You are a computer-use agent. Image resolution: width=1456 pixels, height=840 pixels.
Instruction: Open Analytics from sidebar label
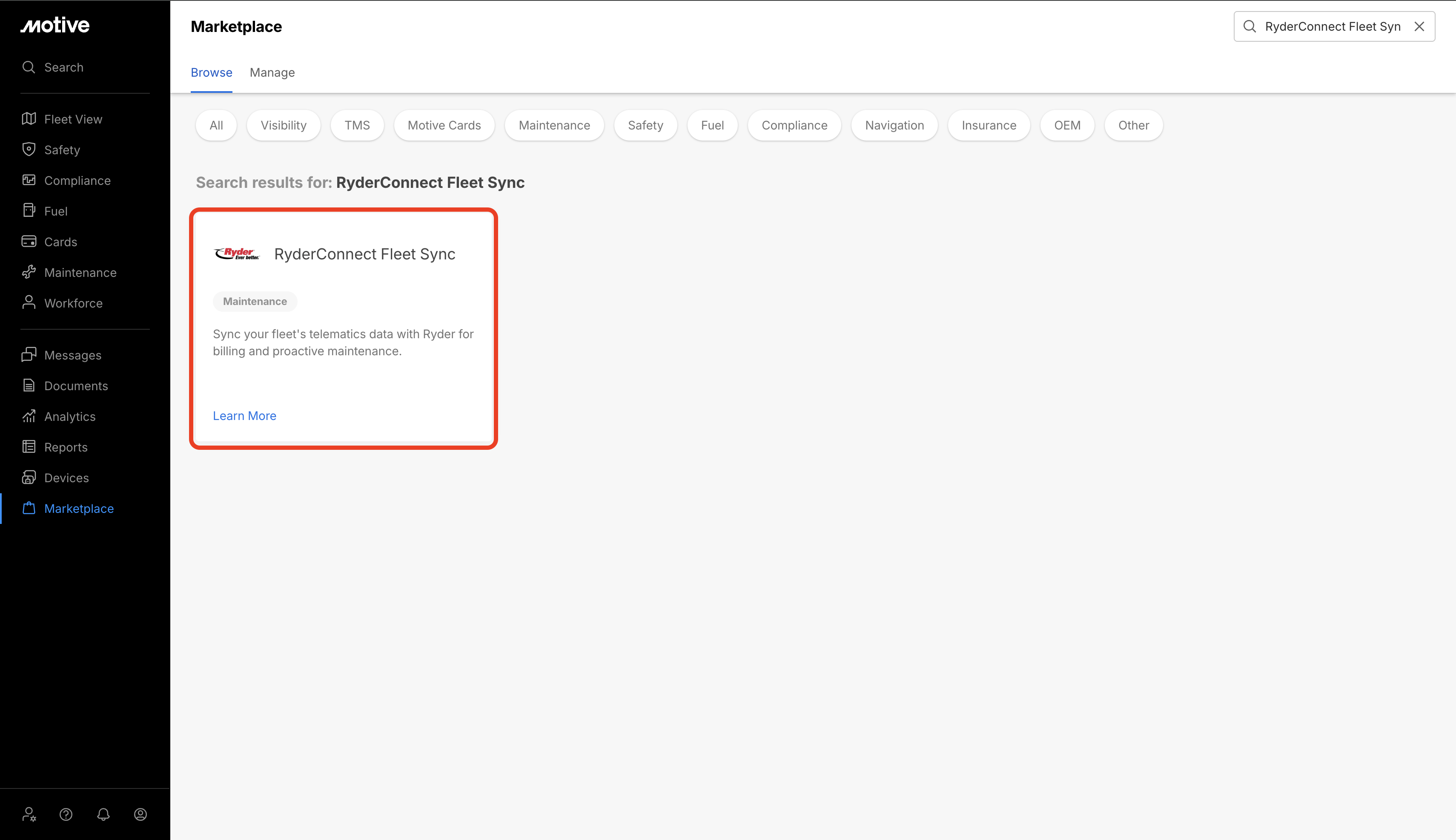[x=70, y=416]
